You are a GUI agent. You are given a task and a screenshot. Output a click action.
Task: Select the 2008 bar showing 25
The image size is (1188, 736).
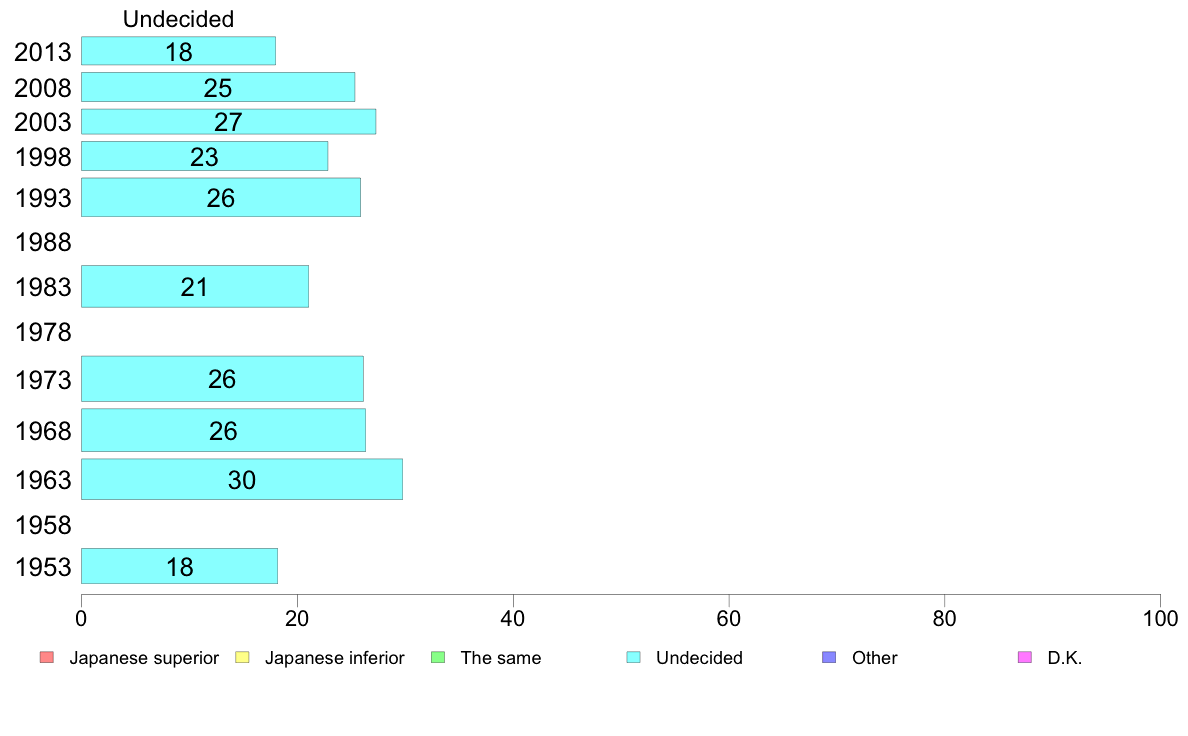pos(217,87)
